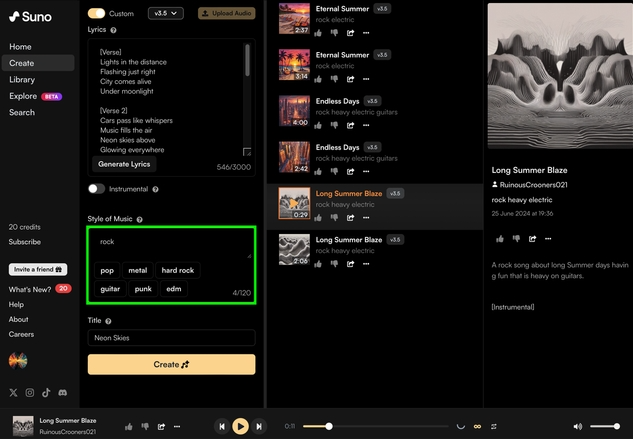633x439 pixels.
Task: Open the TikTok social link icon
Action: point(46,393)
